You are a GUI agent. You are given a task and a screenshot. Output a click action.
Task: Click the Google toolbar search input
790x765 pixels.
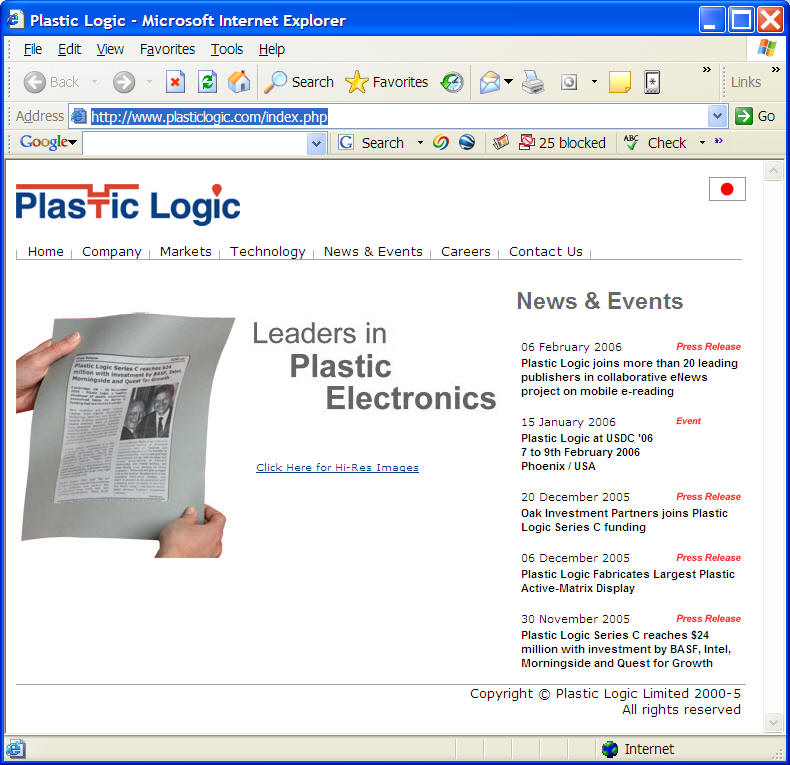coord(195,143)
